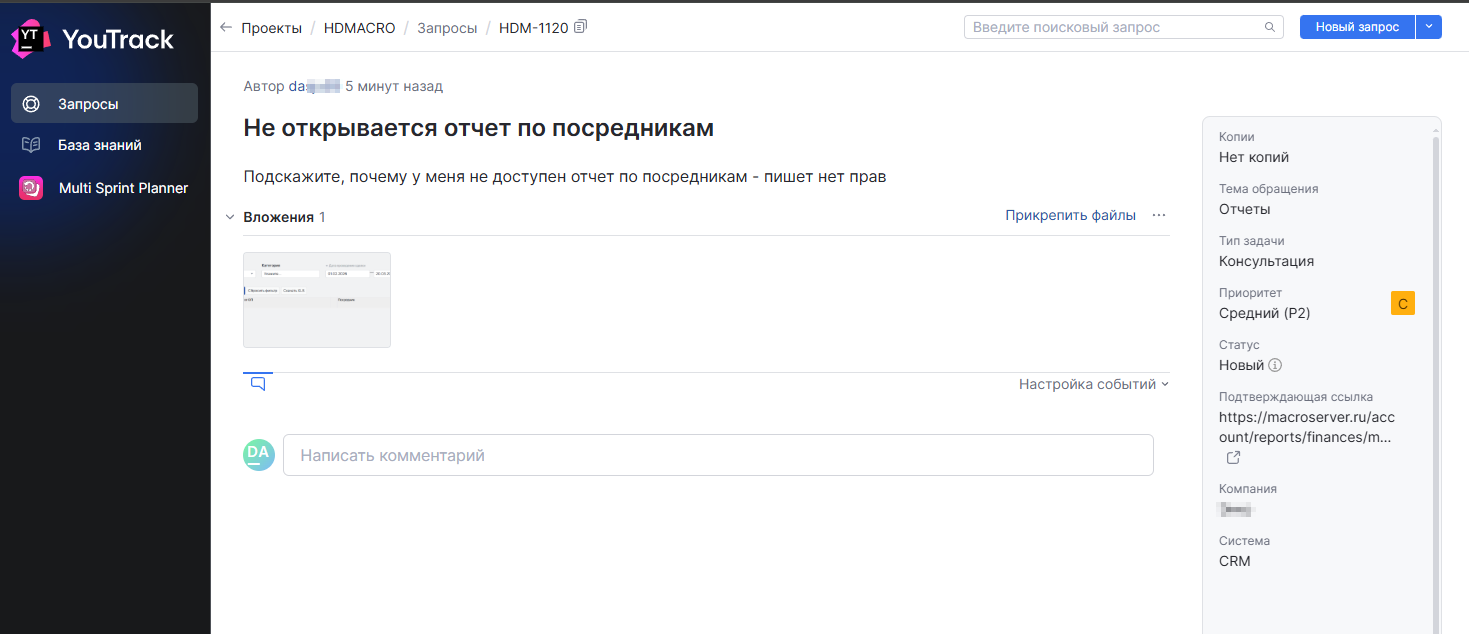The image size is (1469, 634).
Task: Click into the Написать комментарий field
Action: coord(718,455)
